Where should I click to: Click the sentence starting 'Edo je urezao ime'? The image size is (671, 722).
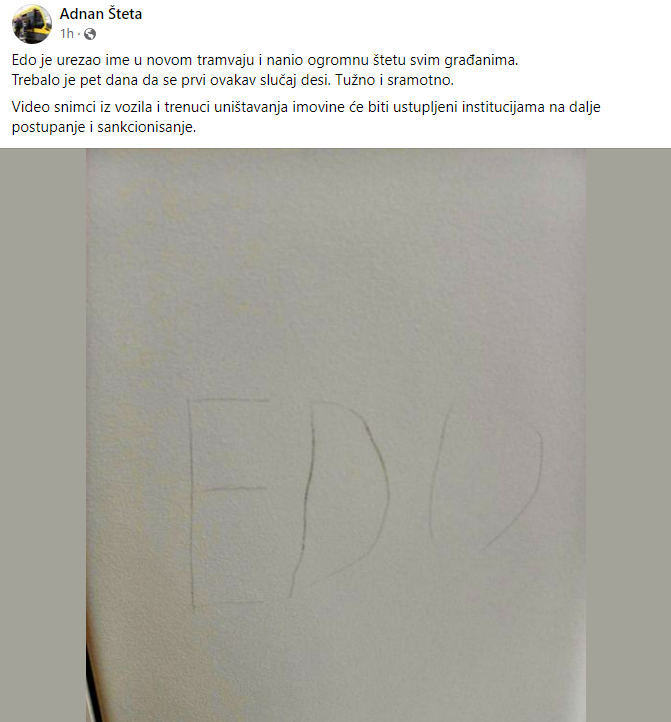(x=265, y=60)
